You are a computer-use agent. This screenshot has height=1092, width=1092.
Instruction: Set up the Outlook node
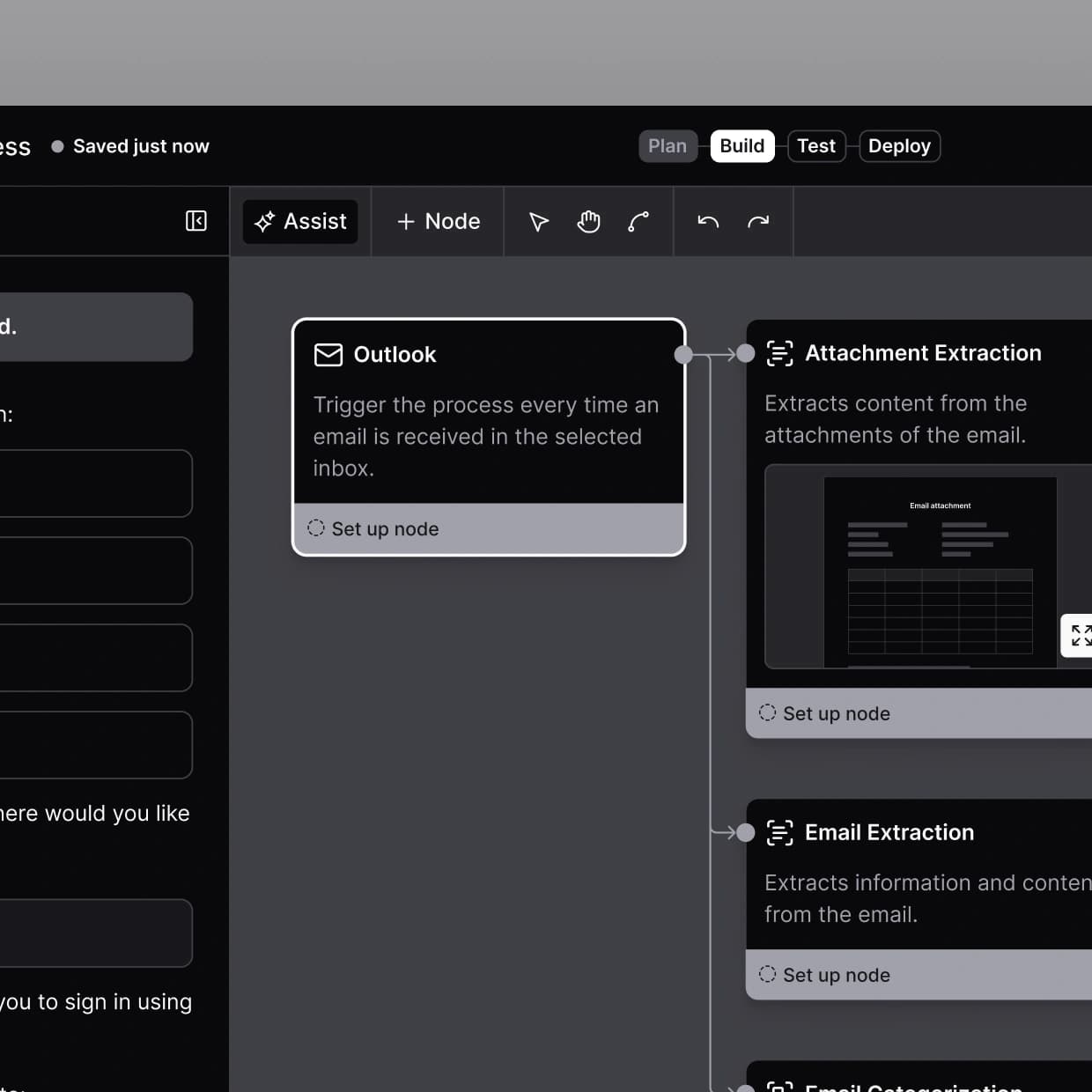click(x=489, y=528)
